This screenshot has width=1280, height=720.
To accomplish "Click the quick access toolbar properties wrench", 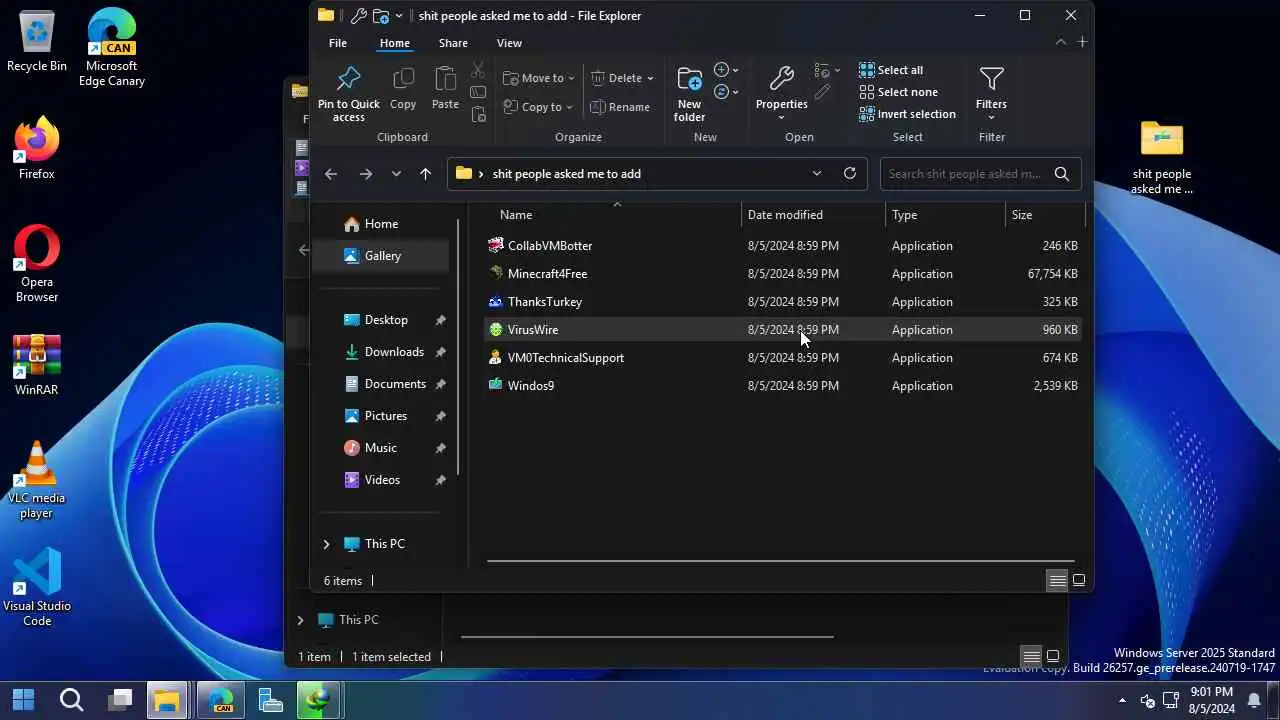I will (358, 16).
